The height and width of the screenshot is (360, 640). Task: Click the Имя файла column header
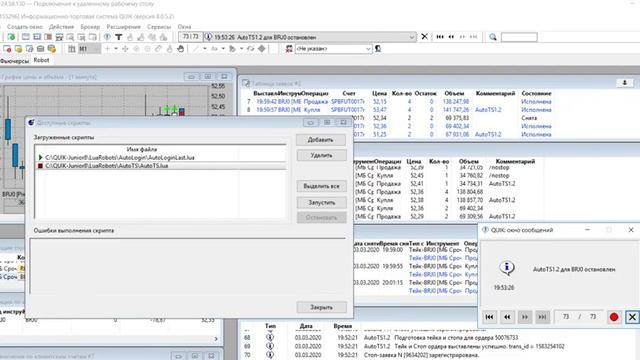(x=142, y=149)
